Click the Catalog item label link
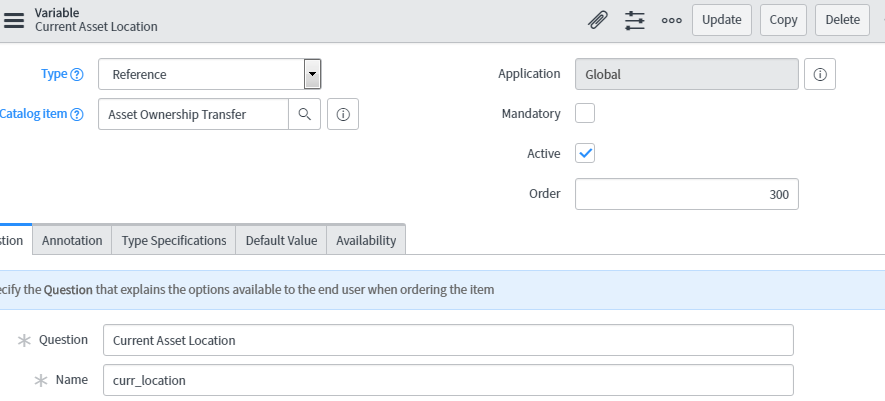885x401 pixels. tap(33, 114)
